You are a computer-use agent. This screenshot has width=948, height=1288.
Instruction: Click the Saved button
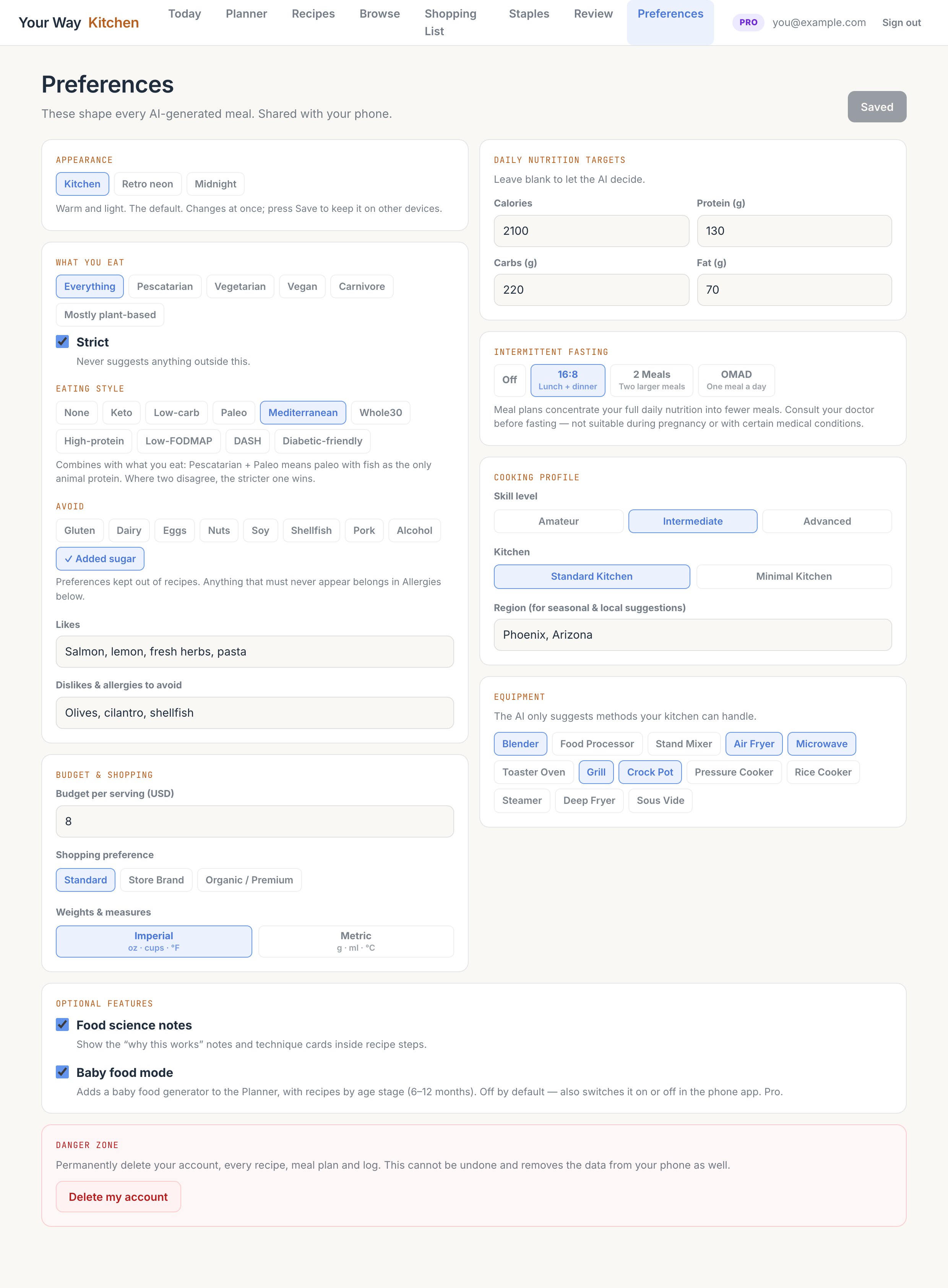[x=876, y=107]
